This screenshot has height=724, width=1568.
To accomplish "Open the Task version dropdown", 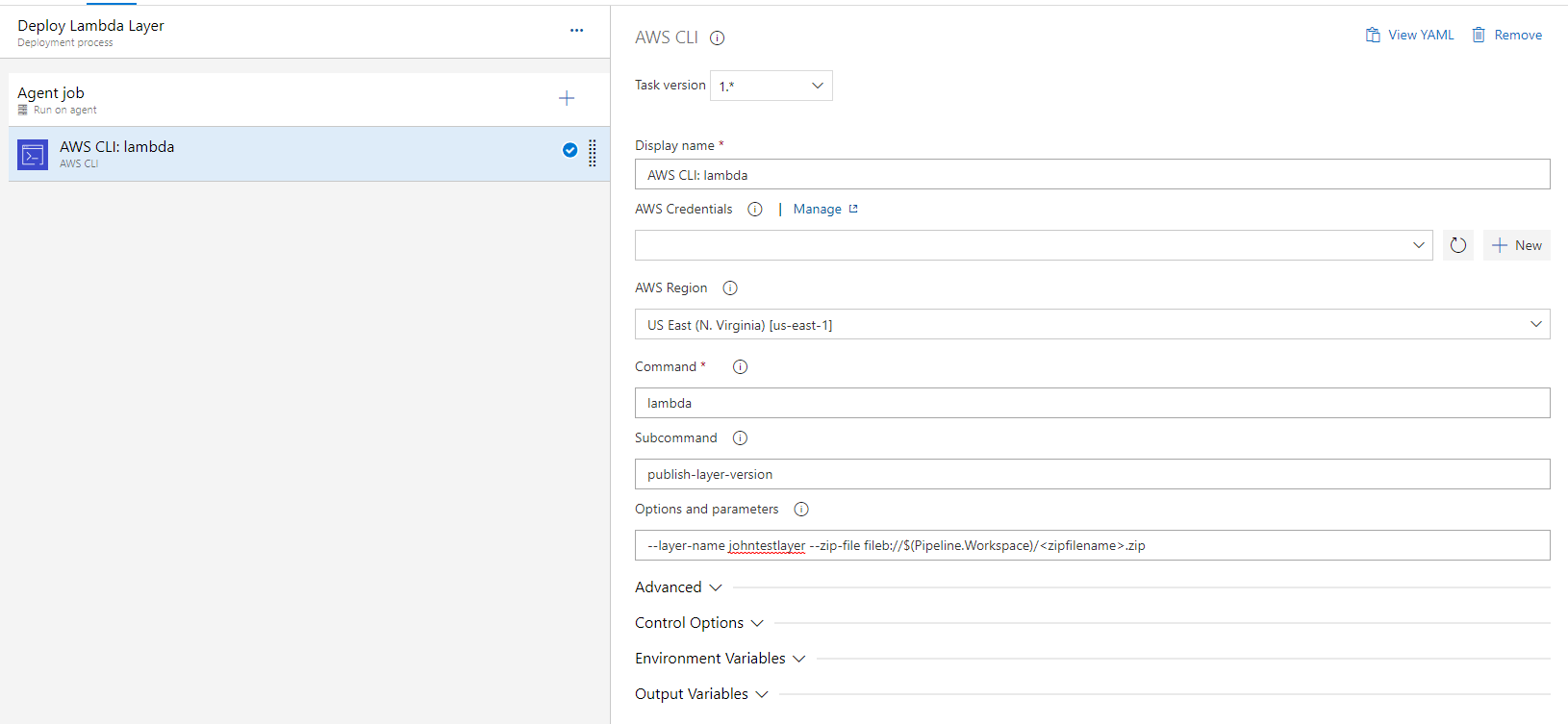I will pos(771,86).
